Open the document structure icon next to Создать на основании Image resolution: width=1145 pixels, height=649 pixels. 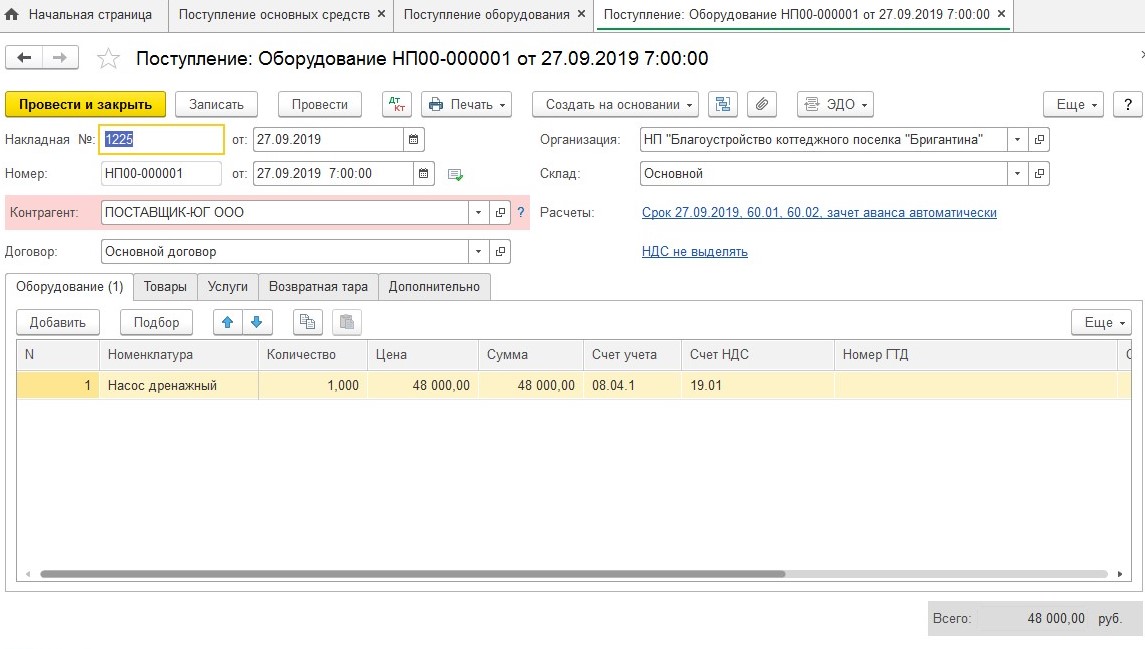722,104
